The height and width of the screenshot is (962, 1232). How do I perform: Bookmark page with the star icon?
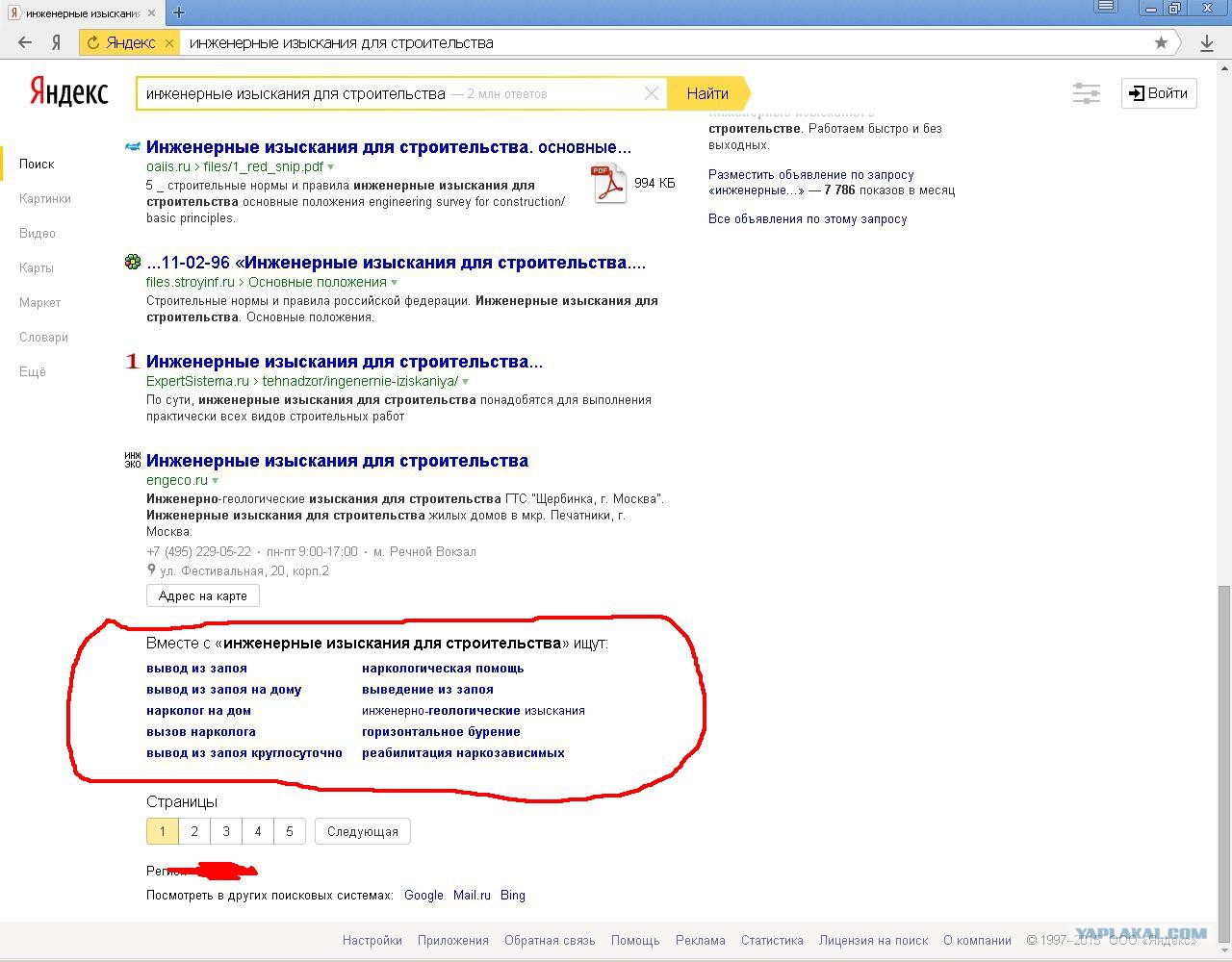tap(1161, 42)
